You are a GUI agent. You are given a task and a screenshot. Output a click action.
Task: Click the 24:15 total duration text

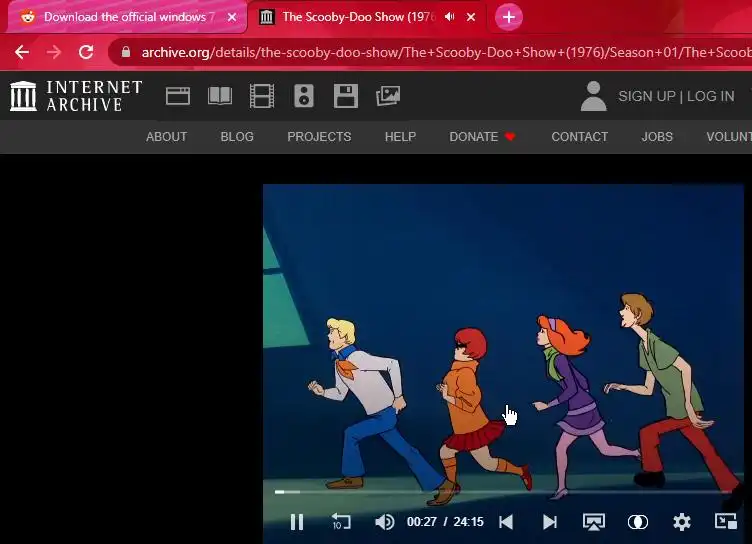pyautogui.click(x=469, y=522)
